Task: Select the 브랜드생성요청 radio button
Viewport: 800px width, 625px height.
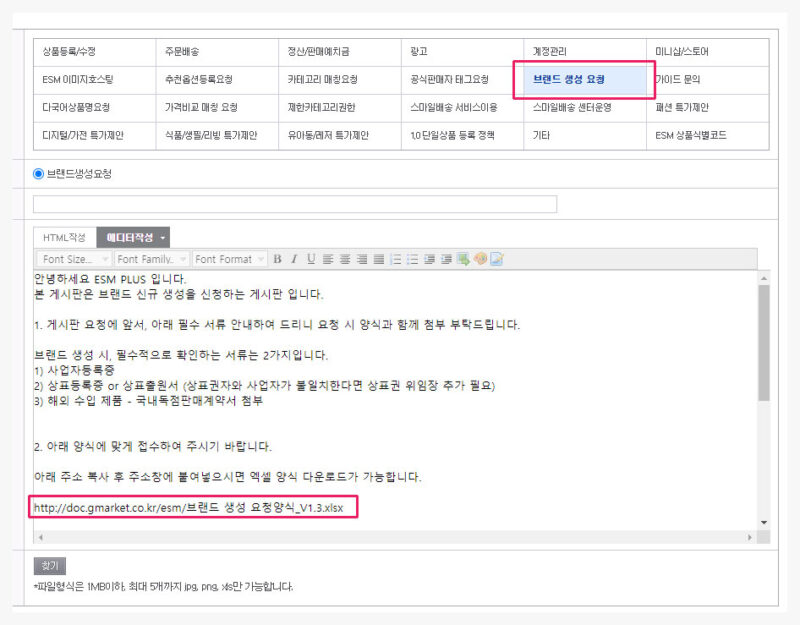Action: point(39,173)
